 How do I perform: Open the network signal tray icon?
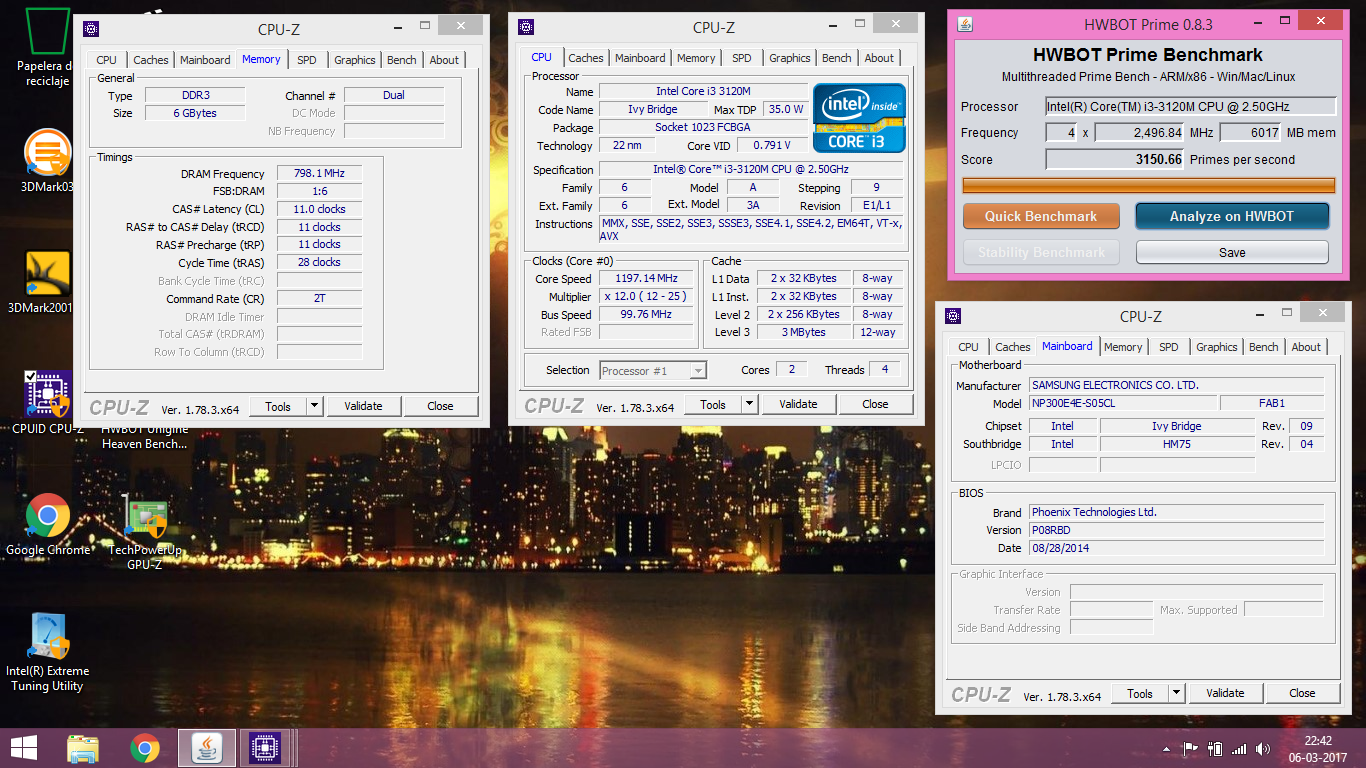[1240, 749]
